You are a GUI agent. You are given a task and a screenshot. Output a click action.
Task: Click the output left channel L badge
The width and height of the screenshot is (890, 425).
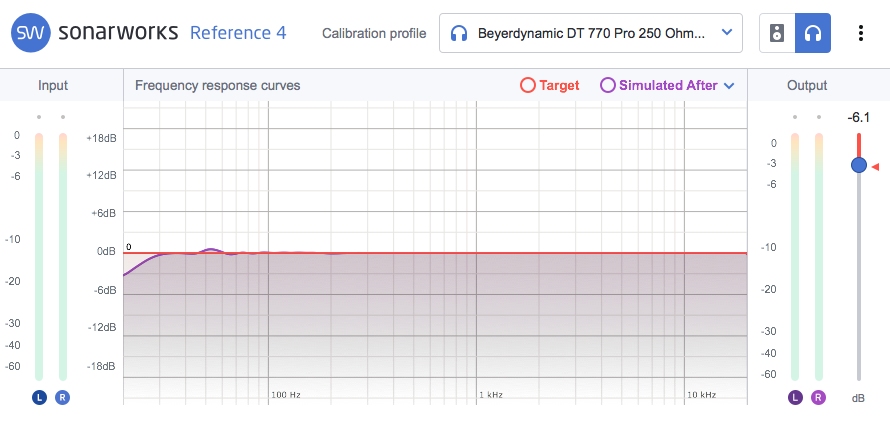coord(795,397)
